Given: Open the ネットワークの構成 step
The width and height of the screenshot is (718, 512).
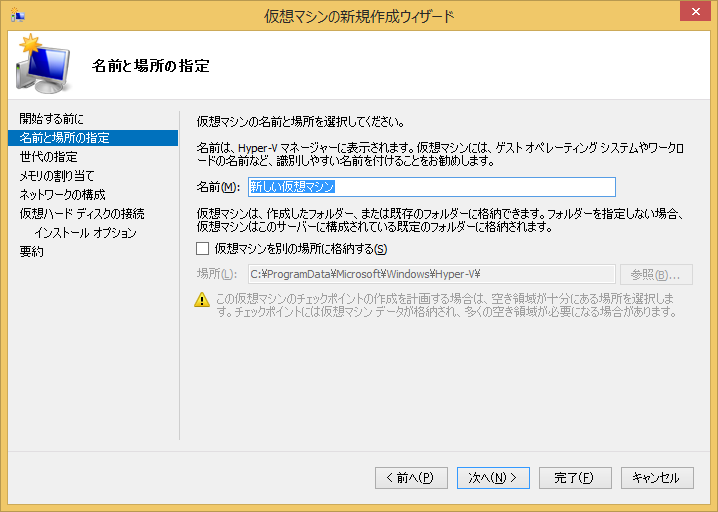Looking at the screenshot, I should [62, 194].
